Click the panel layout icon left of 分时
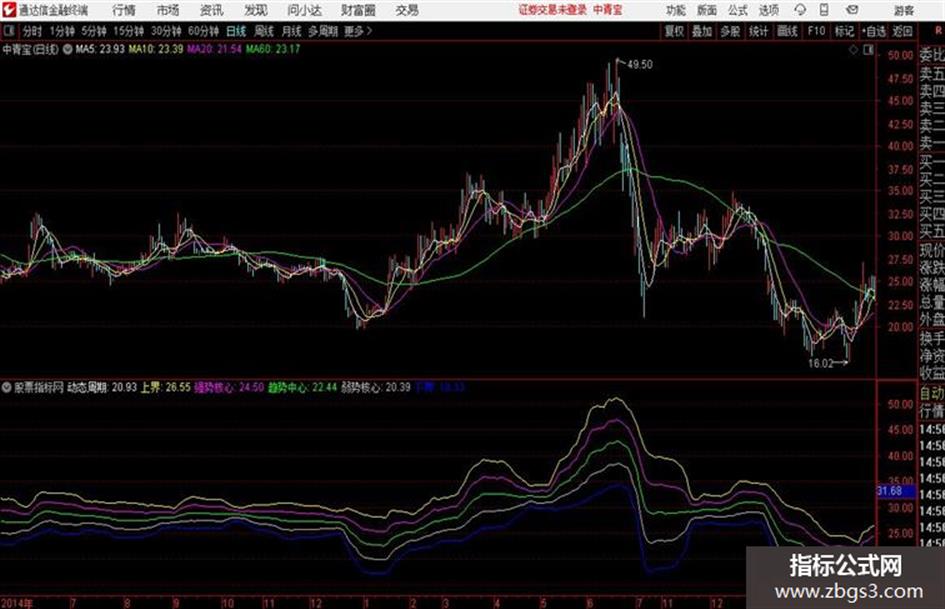The image size is (945, 609). [8, 31]
